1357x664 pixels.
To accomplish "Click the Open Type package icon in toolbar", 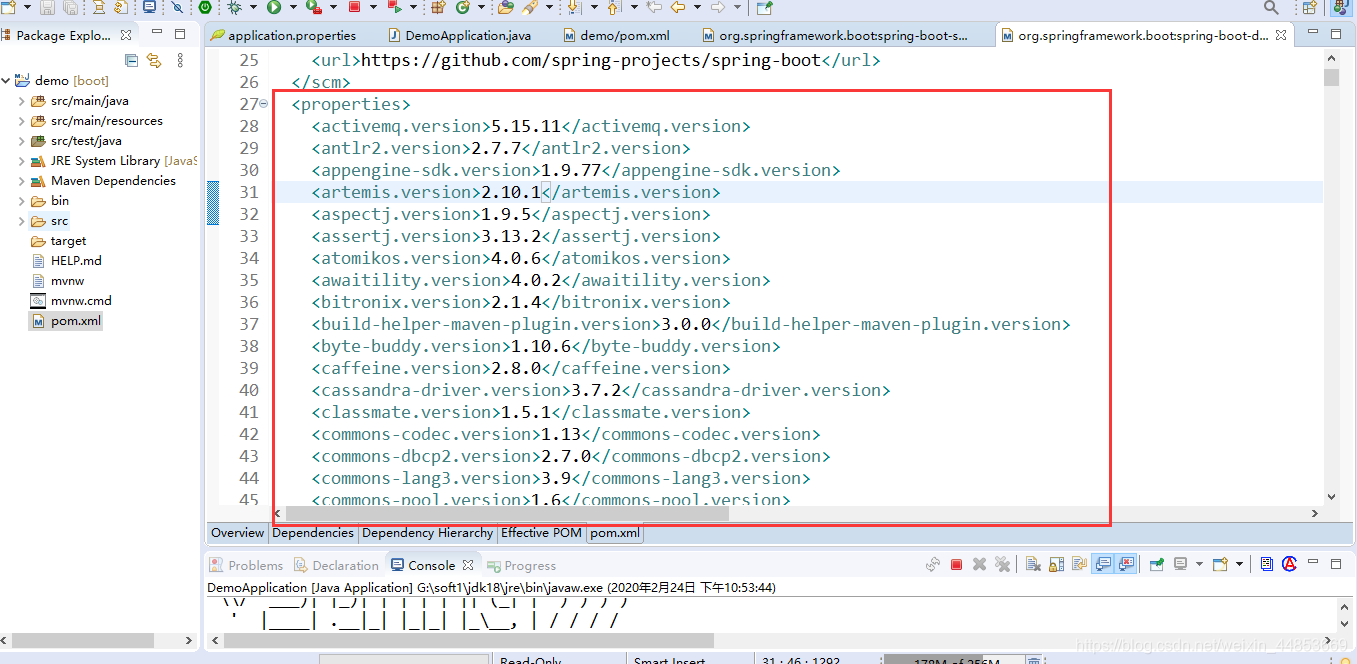I will pyautogui.click(x=438, y=7).
